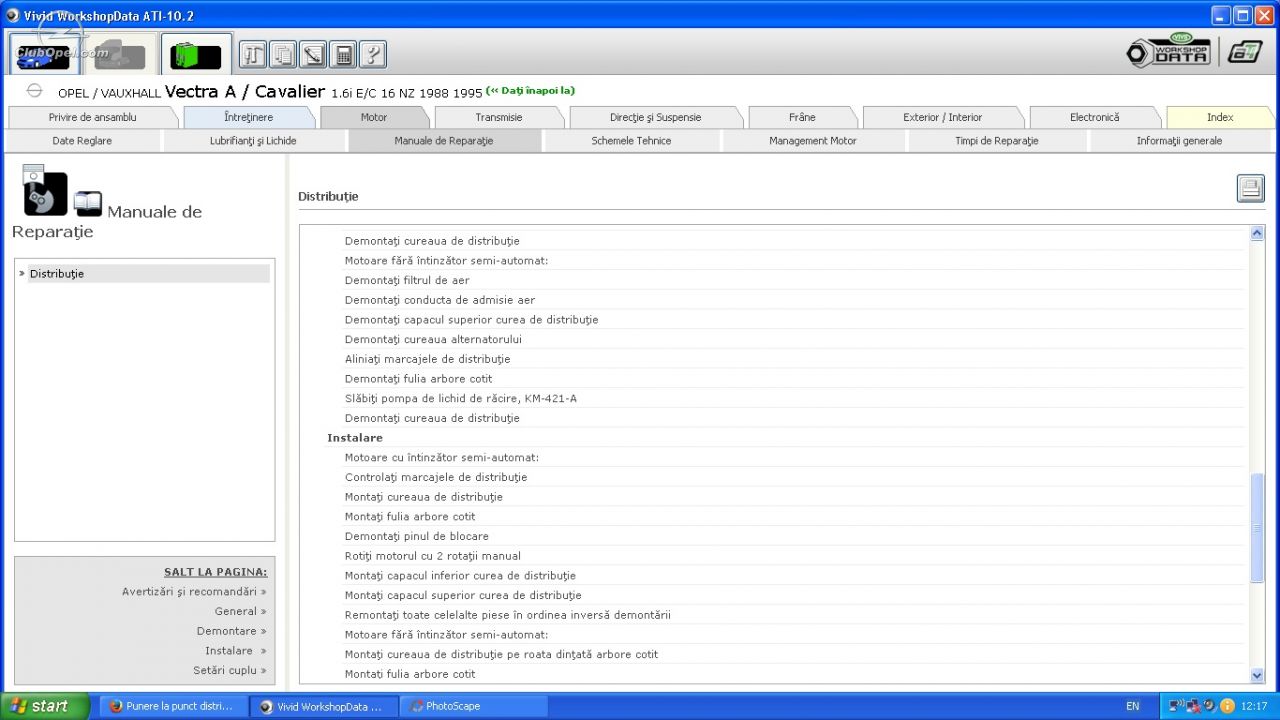
Task: Click the content scrollbar up arrow
Action: pos(1257,233)
